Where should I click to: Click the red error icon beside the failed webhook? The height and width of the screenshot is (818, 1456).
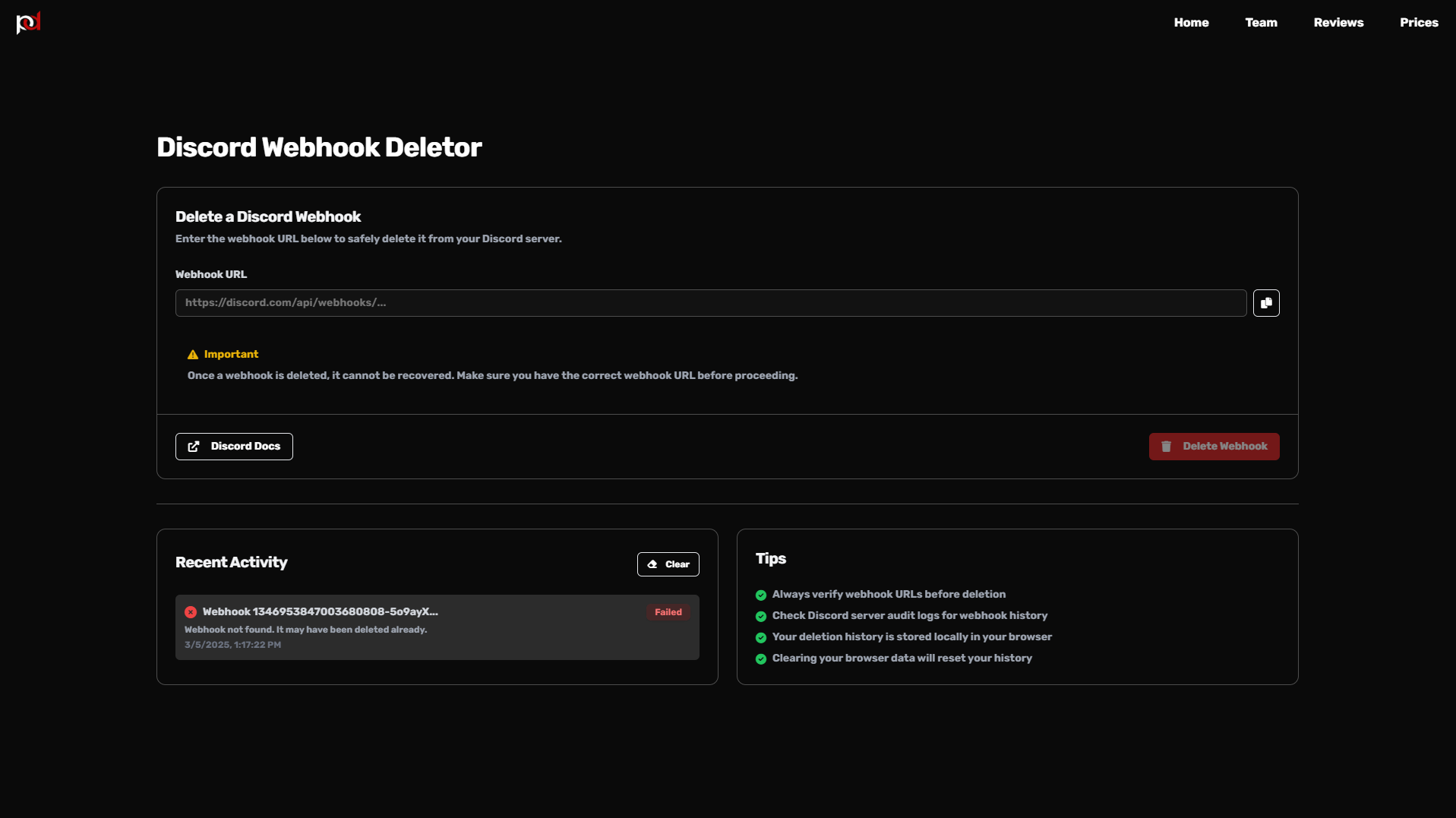[190, 612]
